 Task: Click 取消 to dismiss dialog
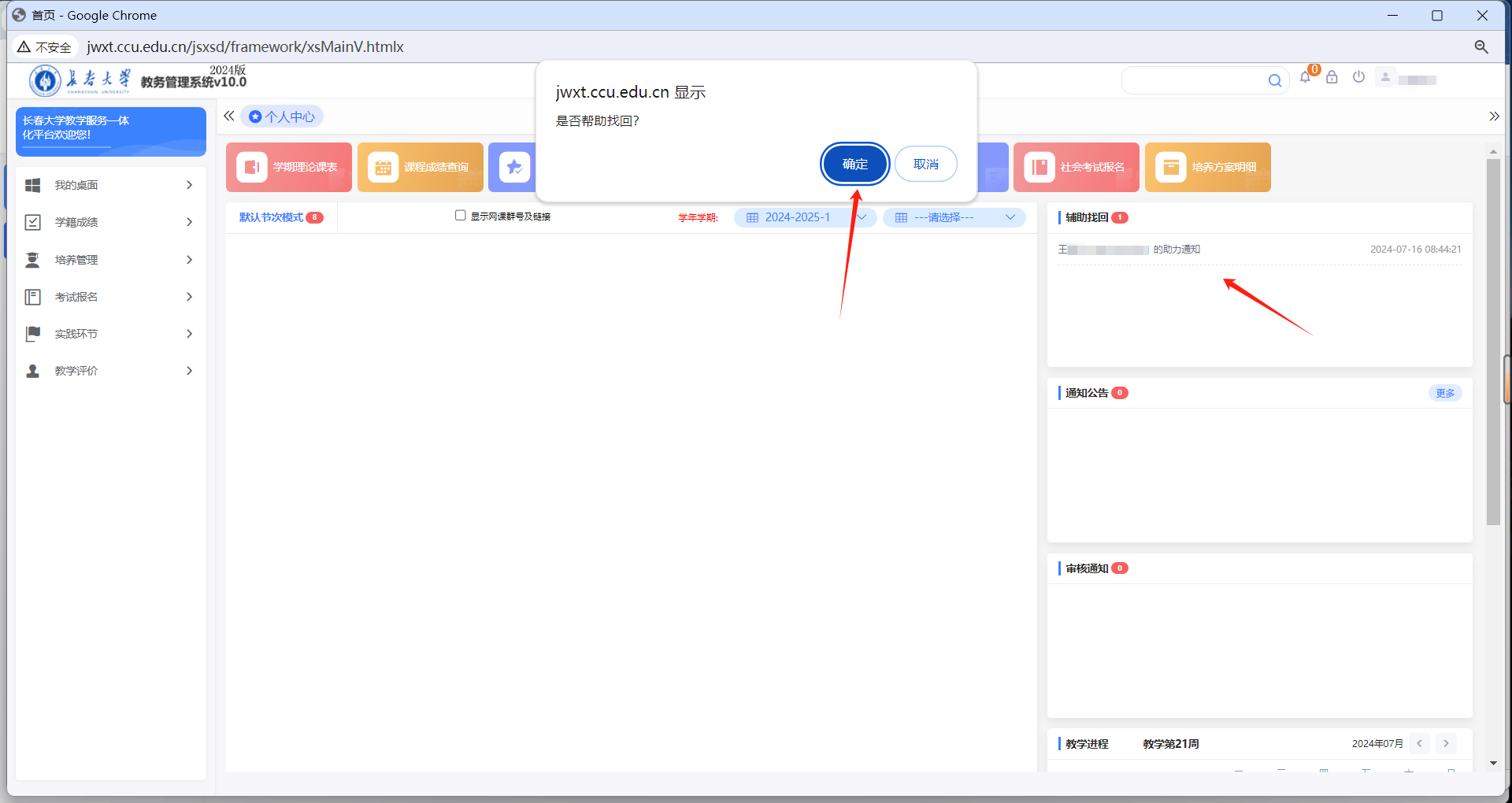point(925,164)
